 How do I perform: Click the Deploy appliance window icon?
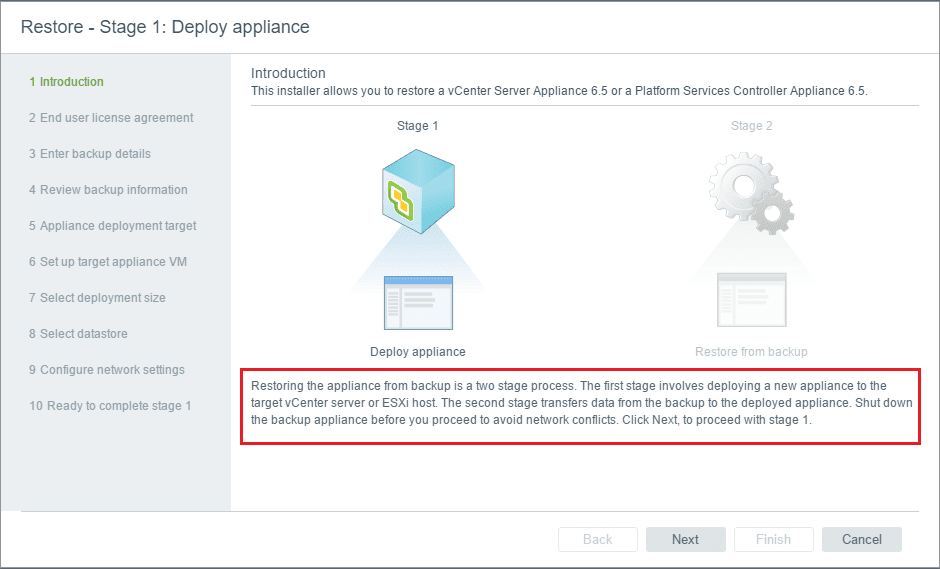click(418, 303)
